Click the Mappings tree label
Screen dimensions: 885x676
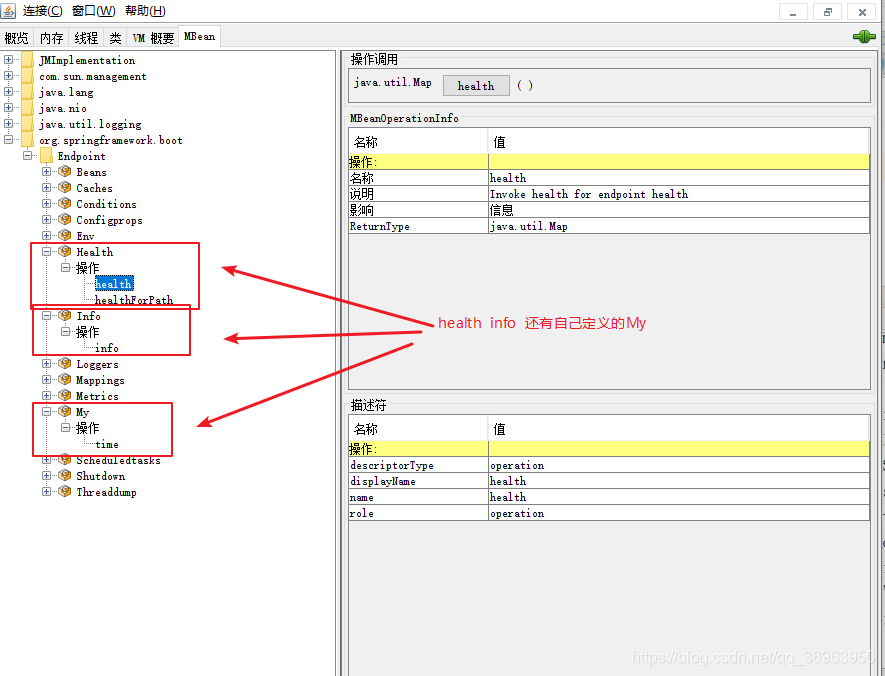coord(100,380)
